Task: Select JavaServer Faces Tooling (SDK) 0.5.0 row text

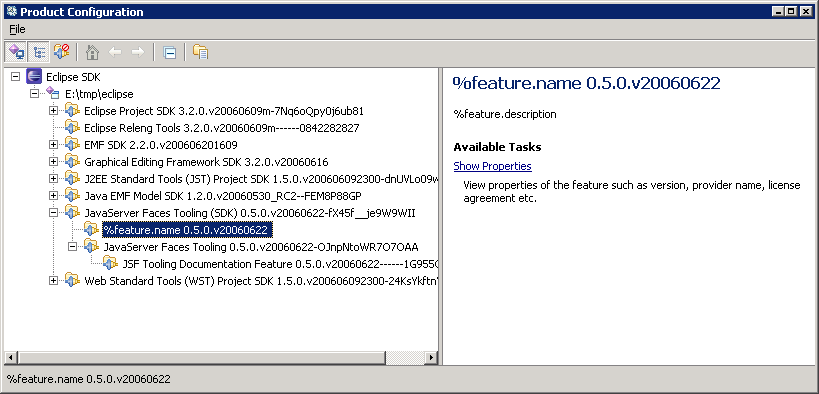Action: click(250, 213)
